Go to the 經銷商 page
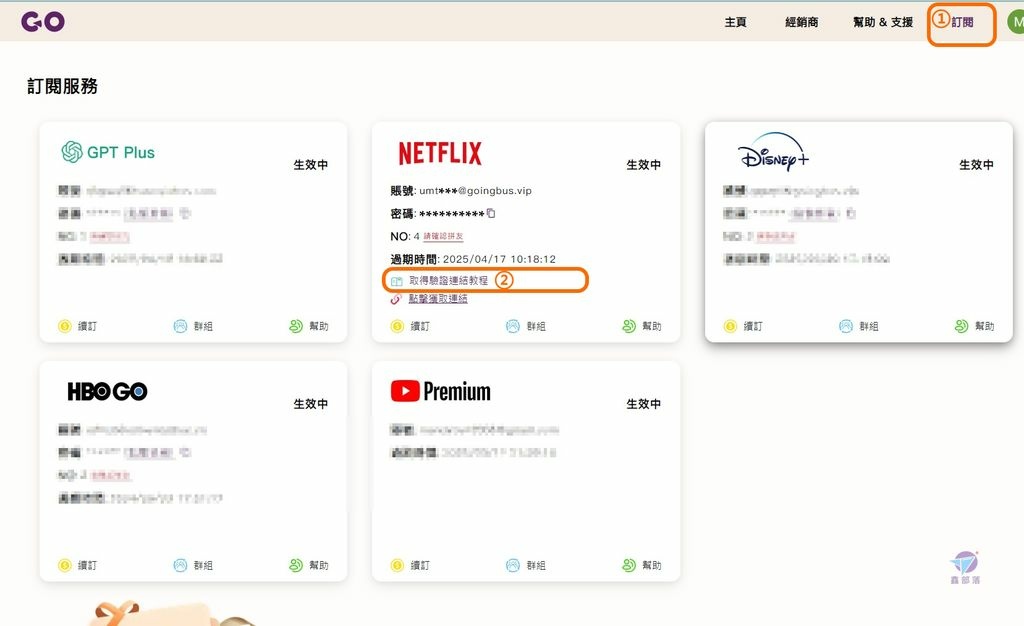This screenshot has width=1024, height=626. [x=801, y=22]
